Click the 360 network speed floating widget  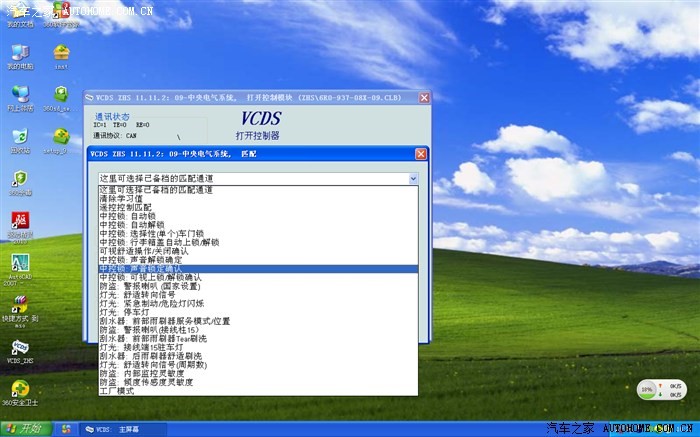(662, 390)
